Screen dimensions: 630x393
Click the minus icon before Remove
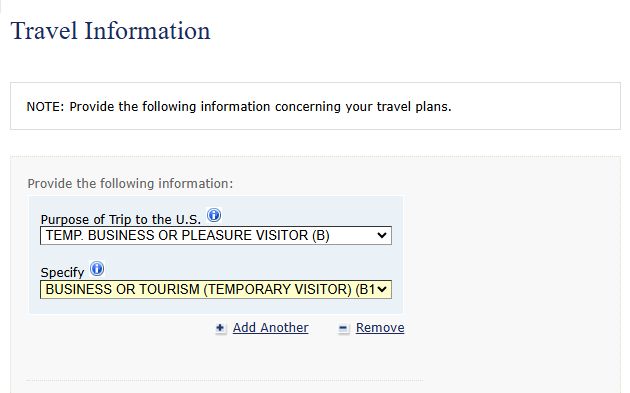point(343,328)
